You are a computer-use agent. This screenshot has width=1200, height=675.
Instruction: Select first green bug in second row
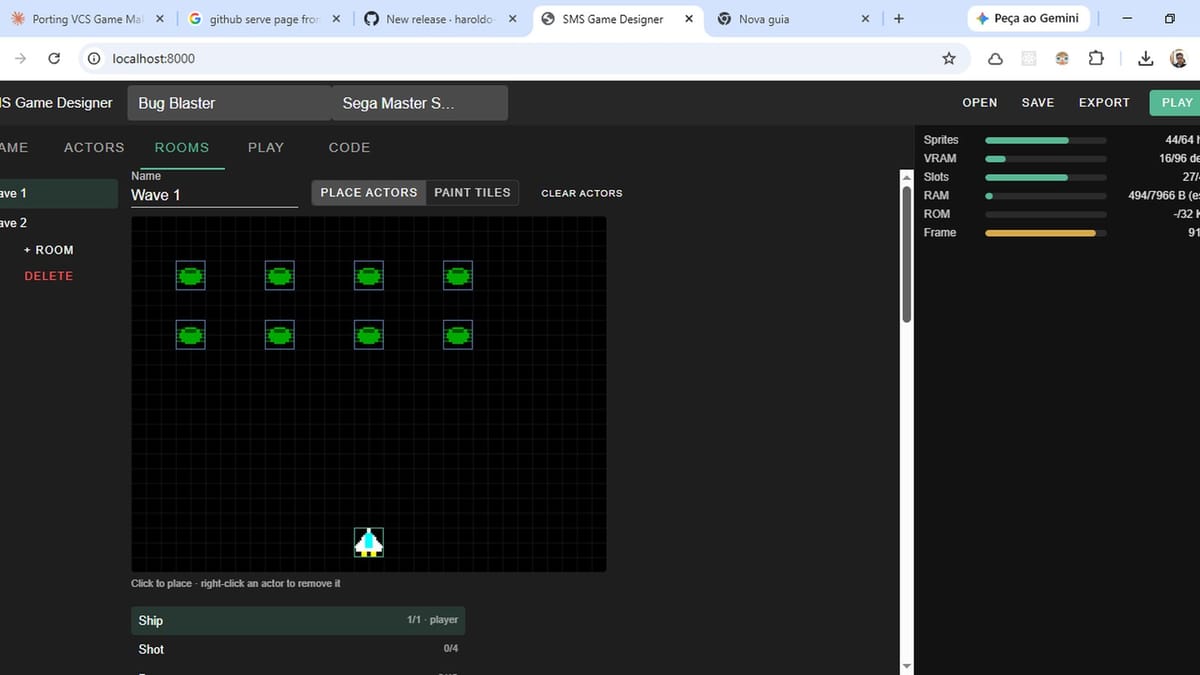(x=191, y=335)
